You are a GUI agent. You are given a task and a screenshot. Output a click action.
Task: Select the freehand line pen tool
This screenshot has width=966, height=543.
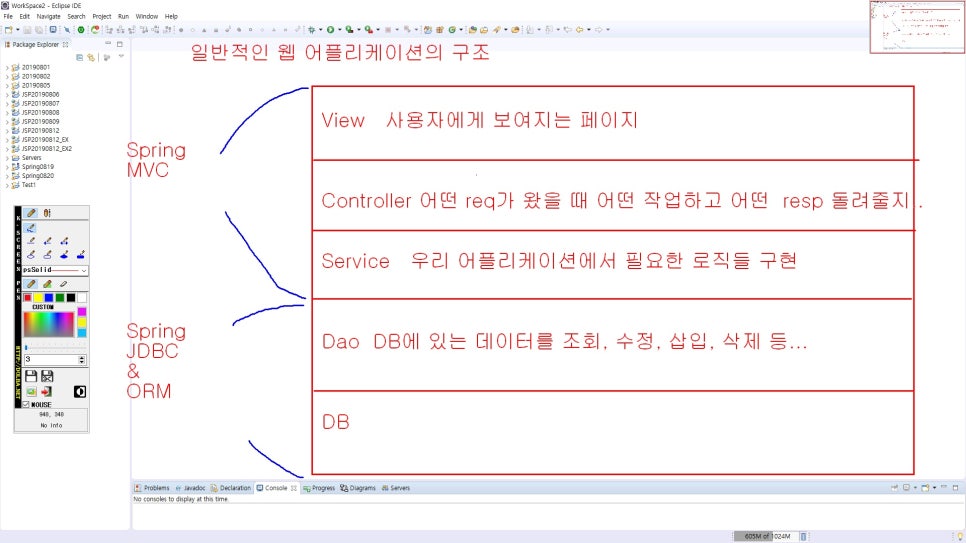click(31, 228)
